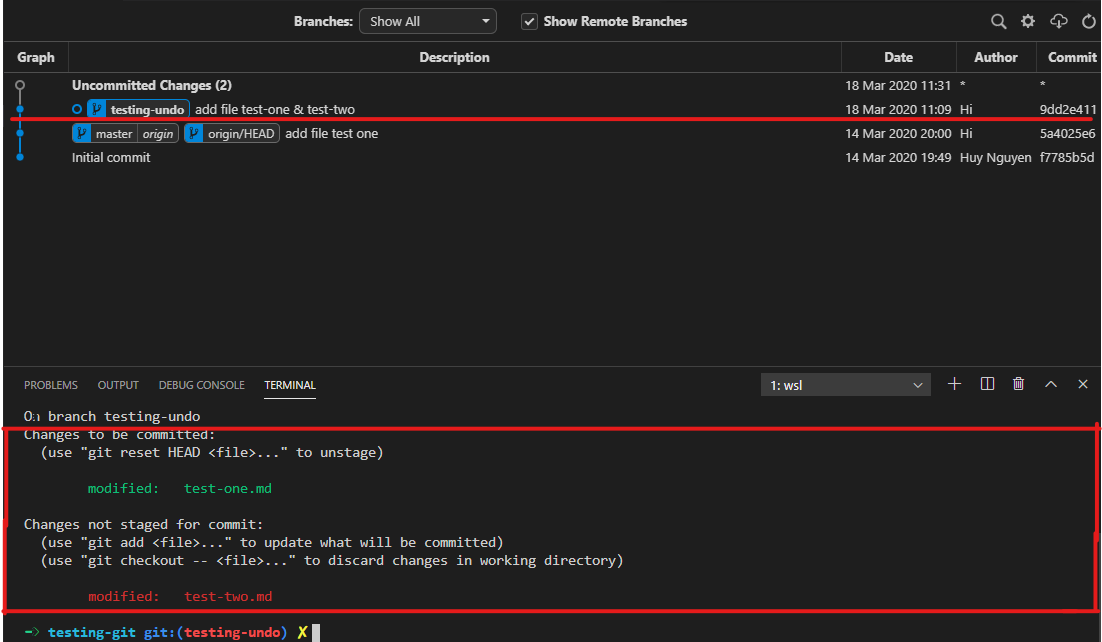This screenshot has width=1102, height=642.
Task: Switch to the PROBLEMS tab
Action: click(51, 385)
